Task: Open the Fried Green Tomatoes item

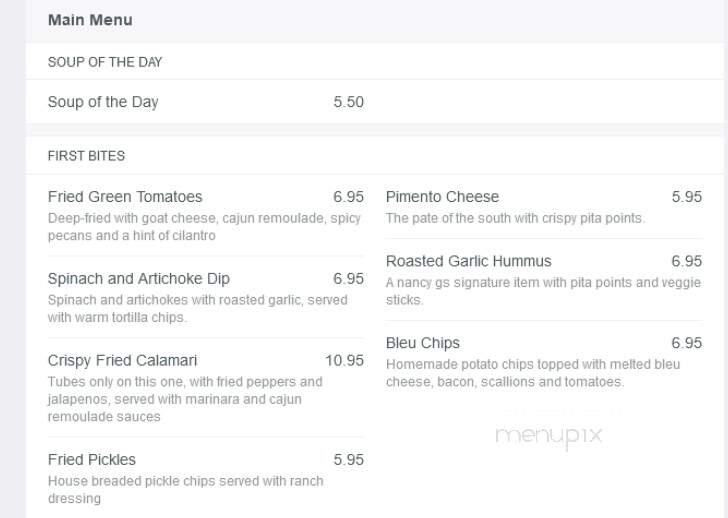Action: [x=125, y=196]
